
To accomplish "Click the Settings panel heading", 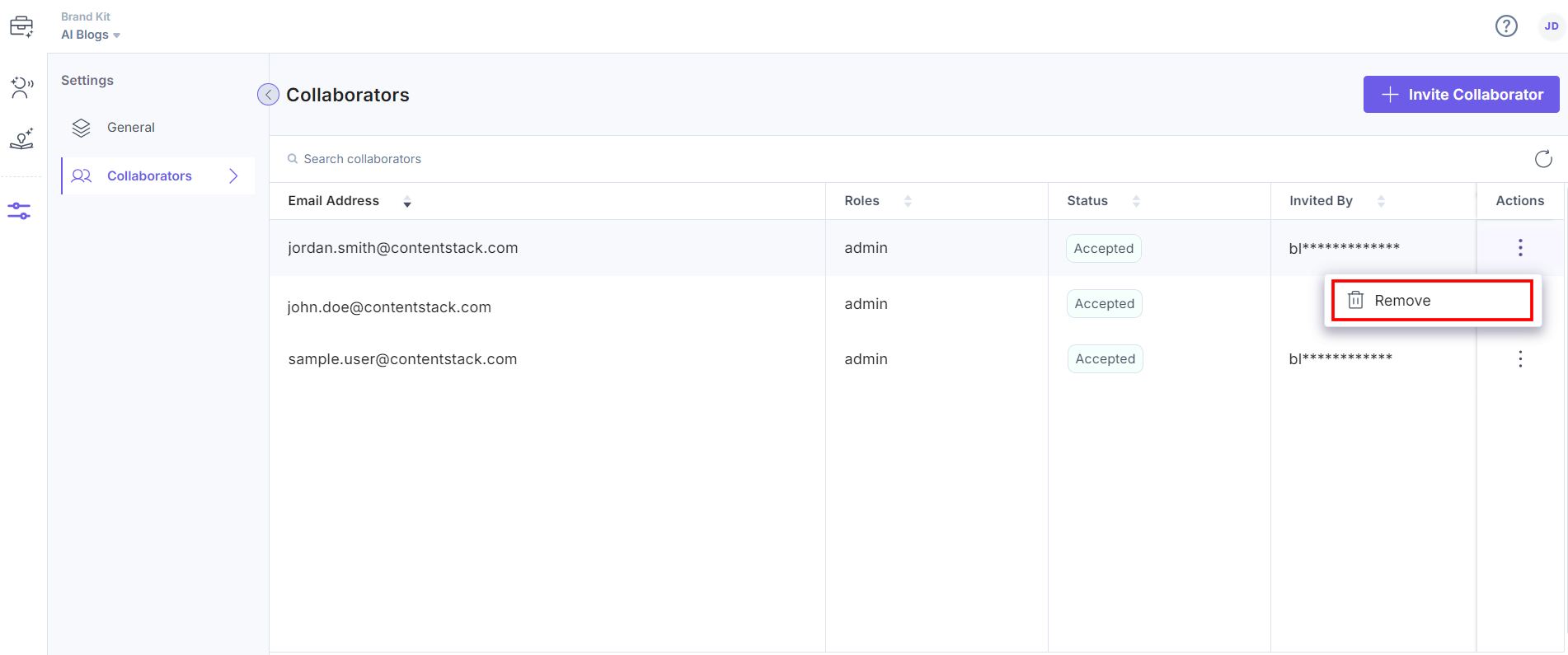I will (x=87, y=80).
